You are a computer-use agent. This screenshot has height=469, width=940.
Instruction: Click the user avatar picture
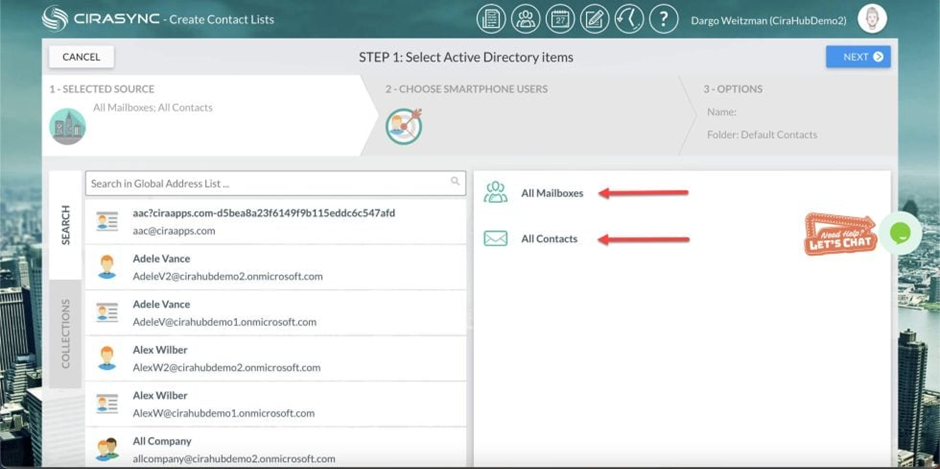(x=872, y=20)
